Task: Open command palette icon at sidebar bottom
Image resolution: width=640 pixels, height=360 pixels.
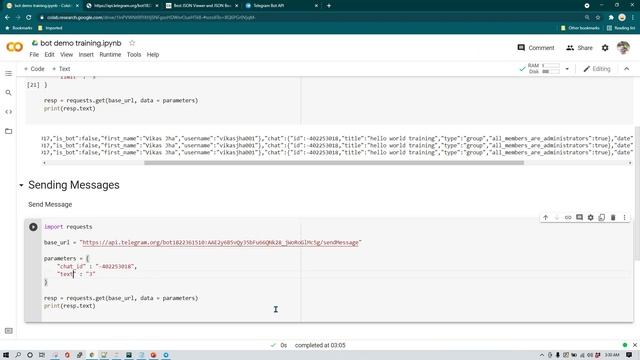Action: coord(9,331)
